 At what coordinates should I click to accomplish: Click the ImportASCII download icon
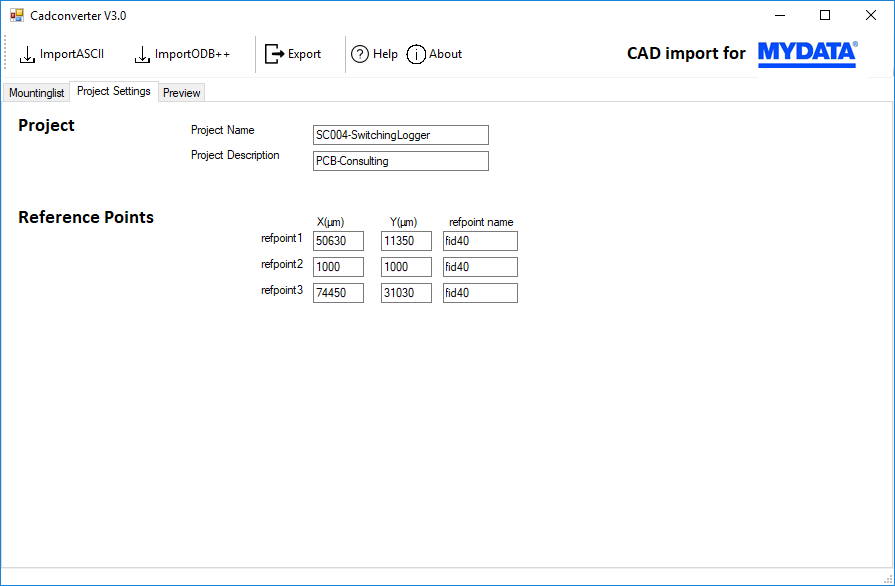(x=27, y=55)
